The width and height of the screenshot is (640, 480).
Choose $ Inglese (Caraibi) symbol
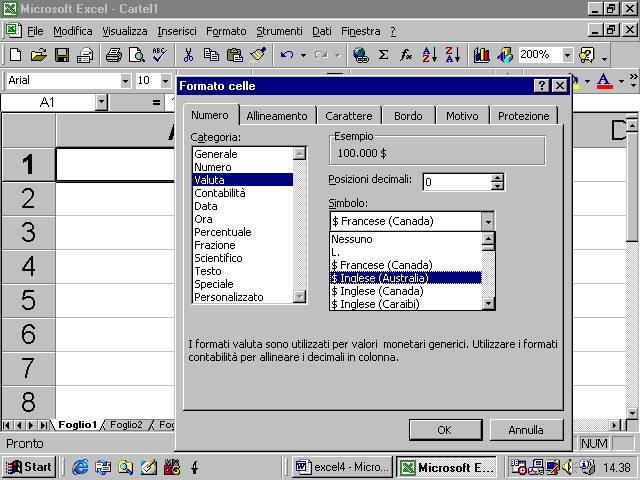tap(406, 304)
